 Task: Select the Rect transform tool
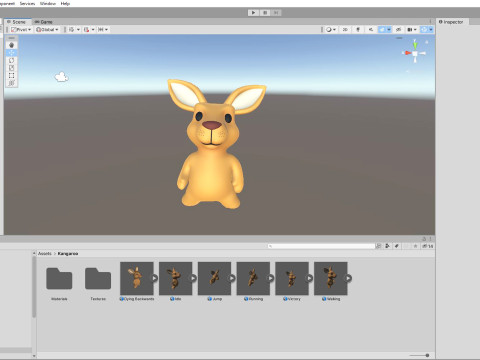11,76
